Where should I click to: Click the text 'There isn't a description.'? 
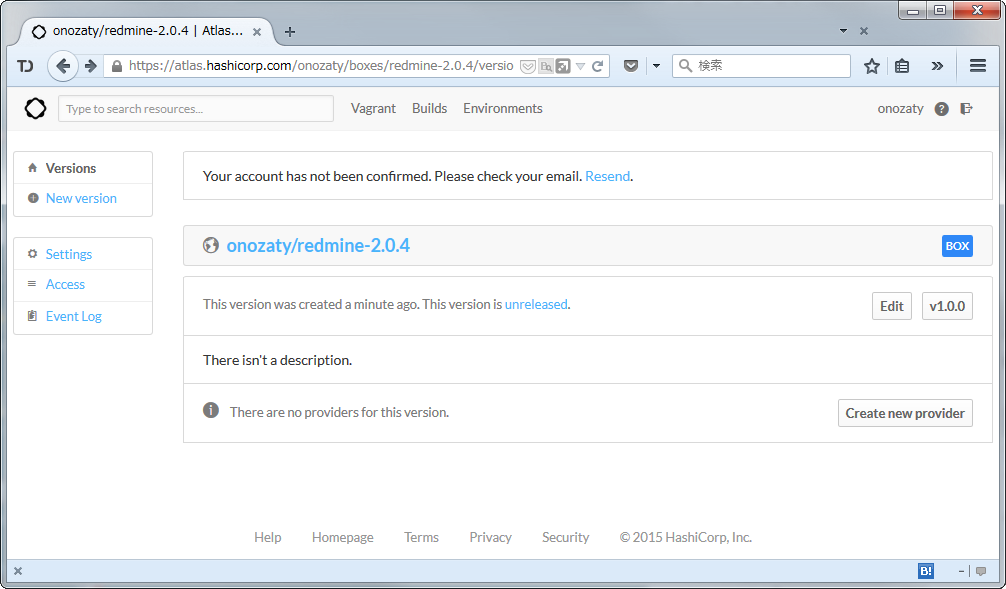click(277, 360)
